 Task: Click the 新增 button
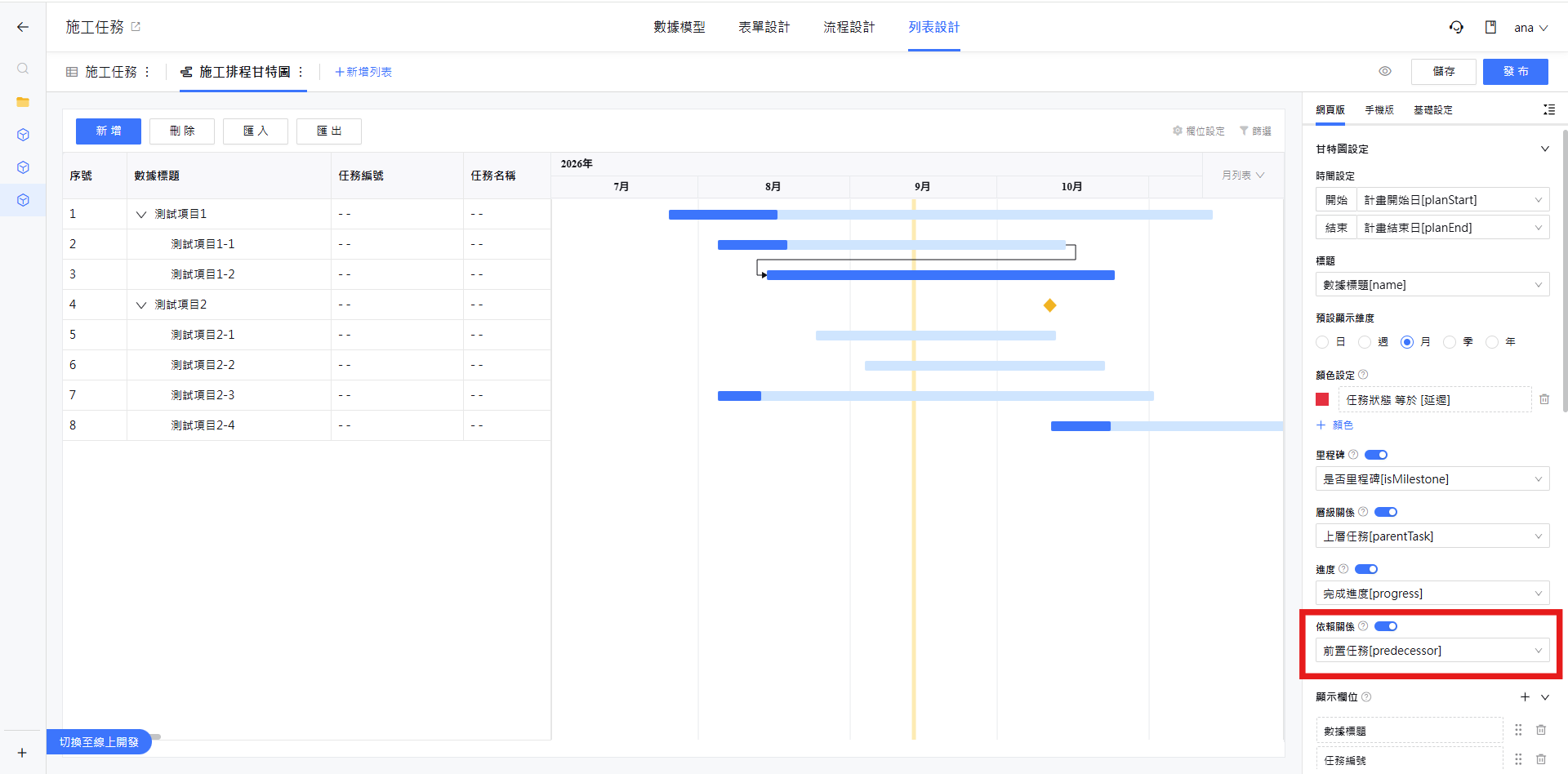109,131
